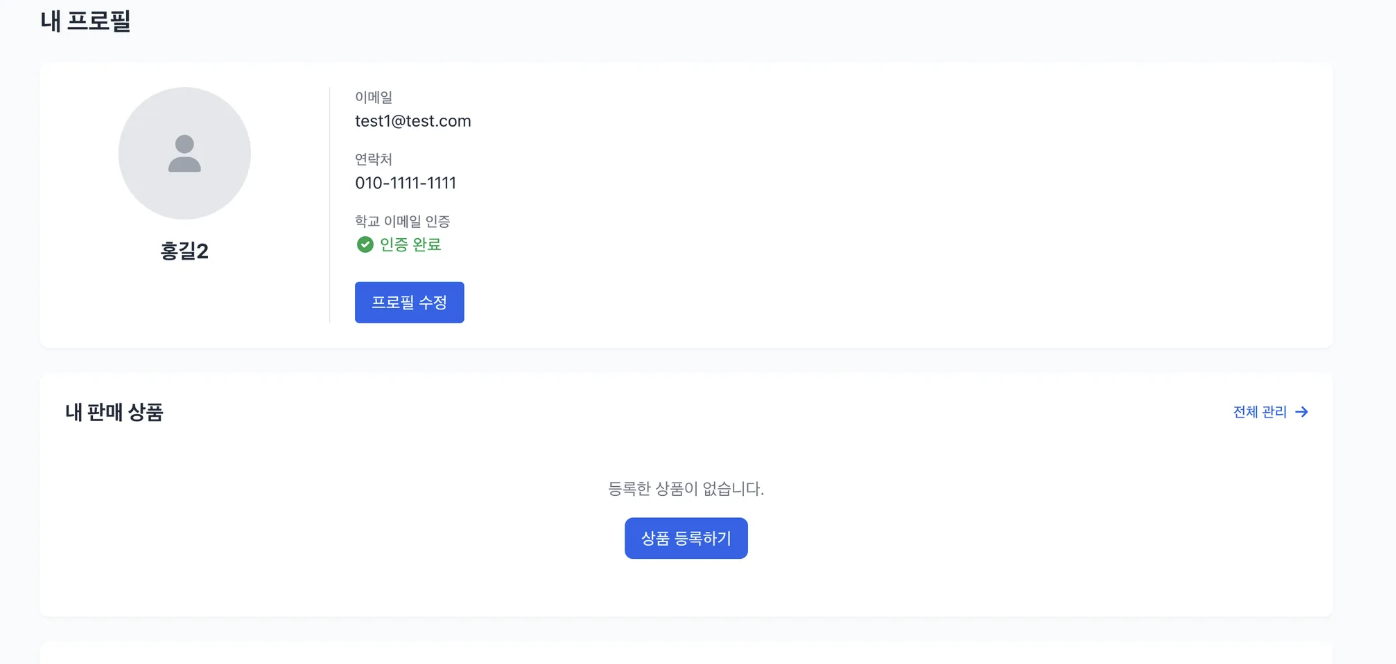Click the 학교 이메일 인증 label
This screenshot has height=664, width=1396.
[403, 221]
